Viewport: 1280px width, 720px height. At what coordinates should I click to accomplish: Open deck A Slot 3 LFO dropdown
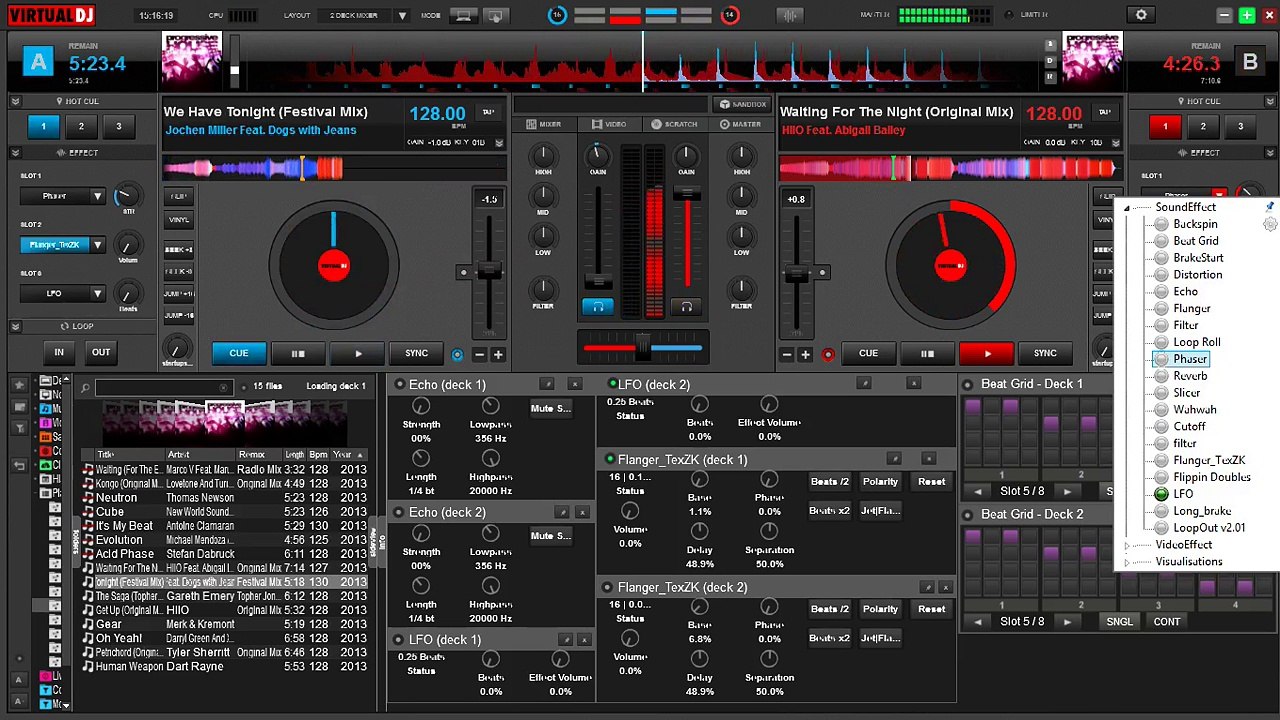97,294
